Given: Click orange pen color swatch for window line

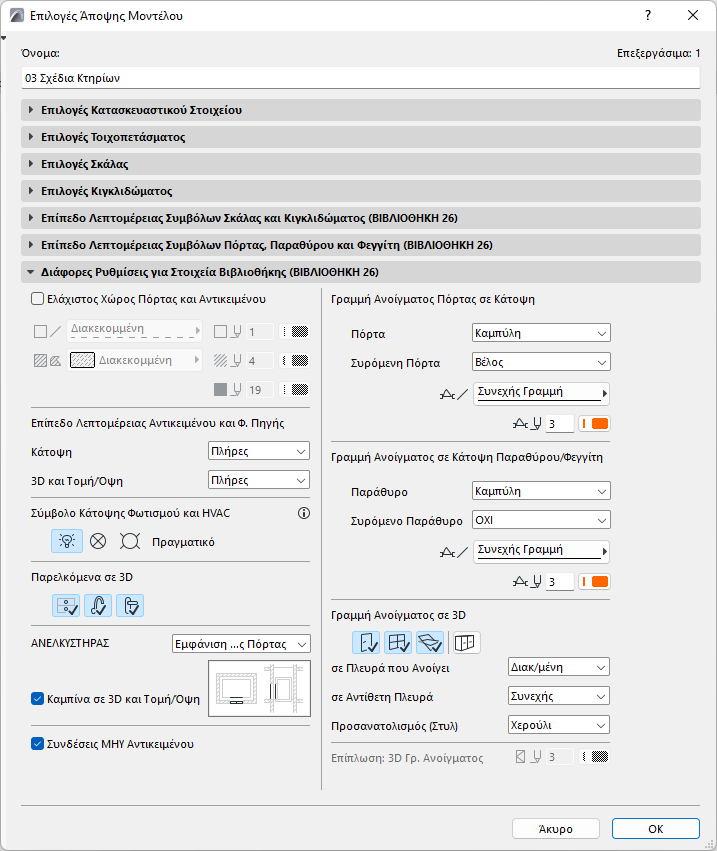Looking at the screenshot, I should coord(594,581).
